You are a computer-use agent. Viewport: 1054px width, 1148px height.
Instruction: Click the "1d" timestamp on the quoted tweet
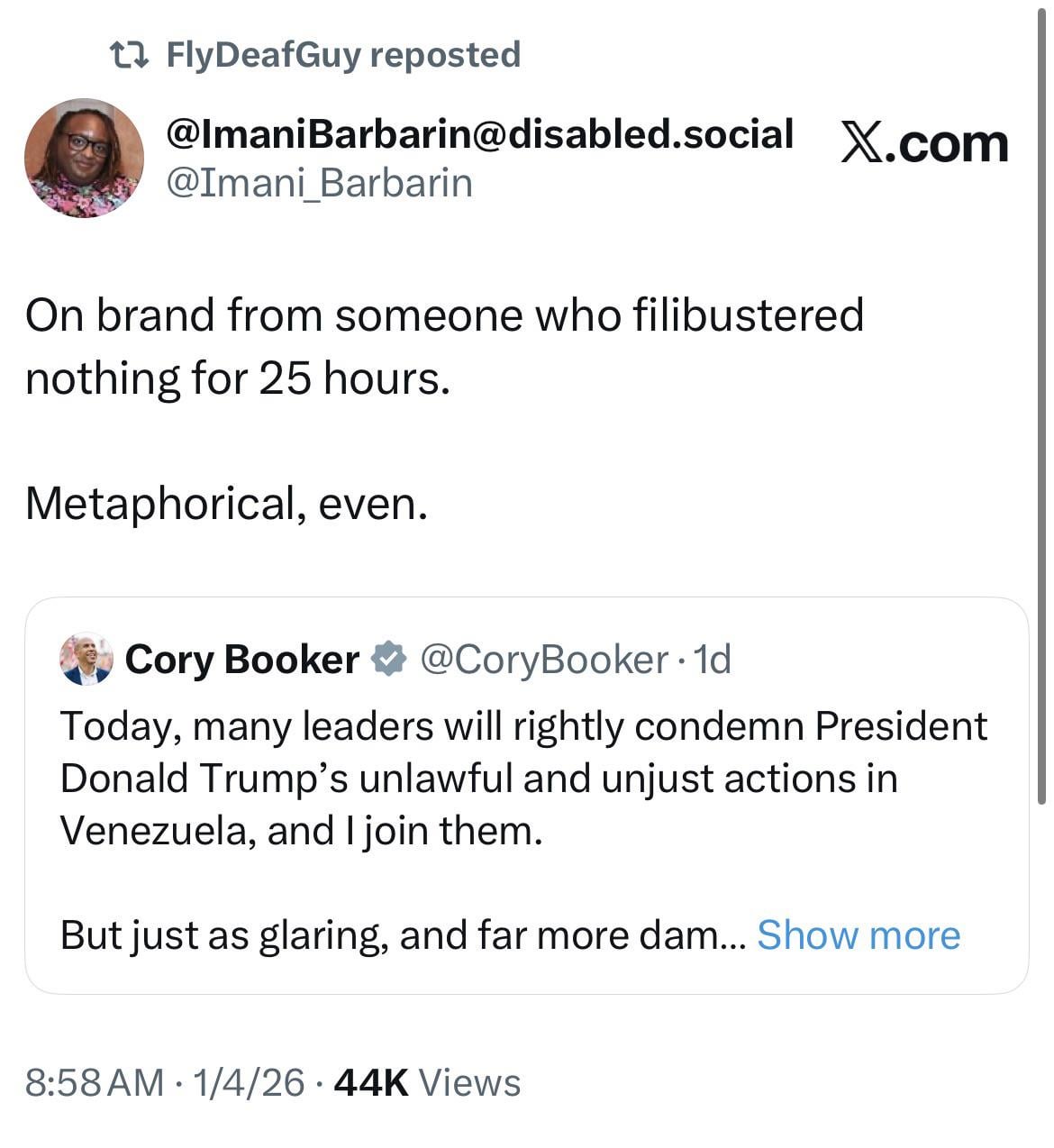click(713, 660)
